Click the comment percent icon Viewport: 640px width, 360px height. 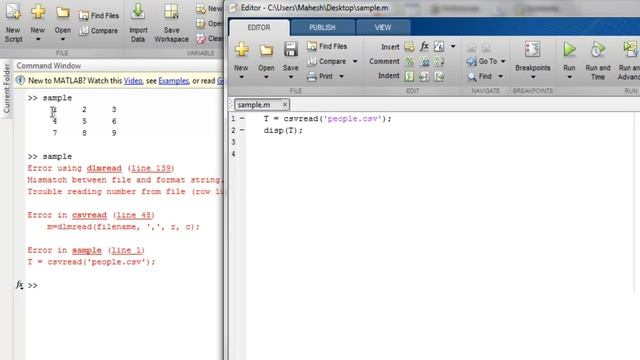(x=409, y=62)
